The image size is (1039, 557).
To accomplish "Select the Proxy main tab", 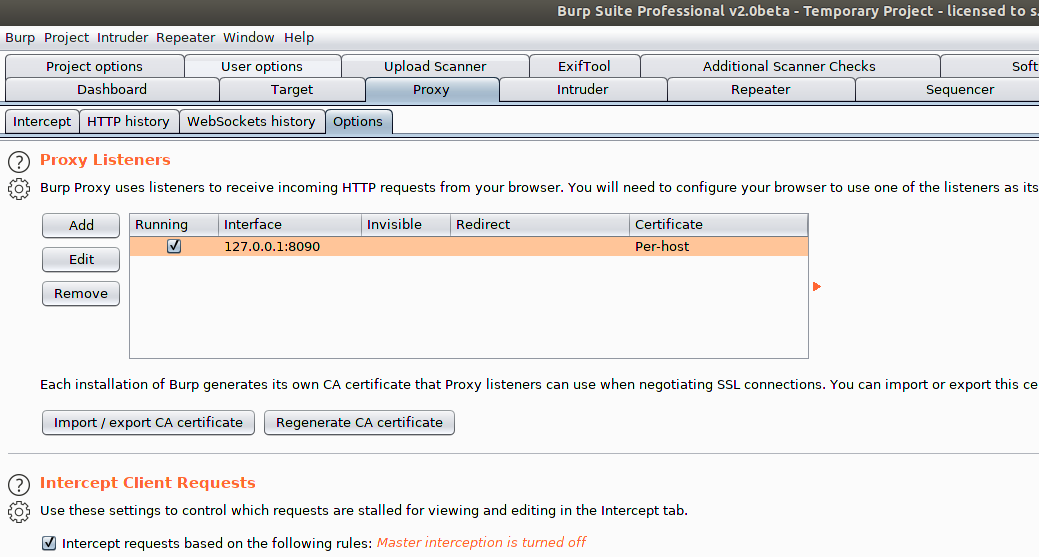I will coord(431,89).
